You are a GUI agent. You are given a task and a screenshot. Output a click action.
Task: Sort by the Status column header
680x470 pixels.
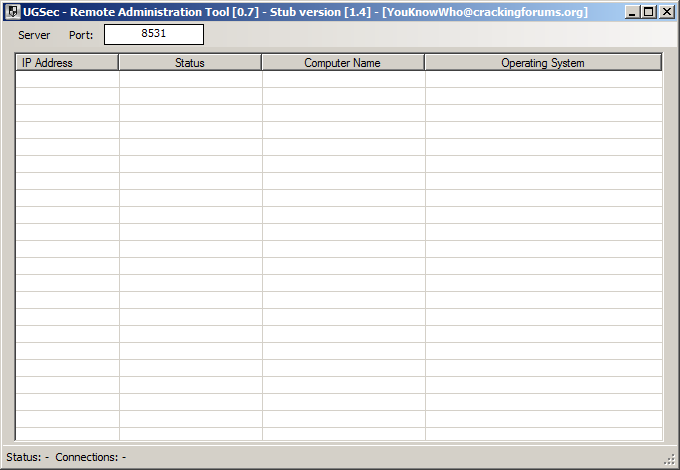190,63
